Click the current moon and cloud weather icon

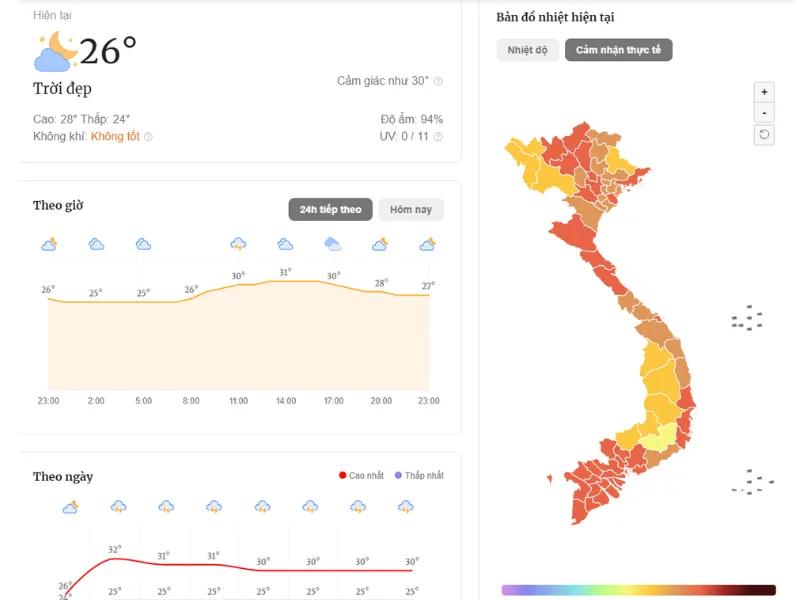(x=56, y=52)
